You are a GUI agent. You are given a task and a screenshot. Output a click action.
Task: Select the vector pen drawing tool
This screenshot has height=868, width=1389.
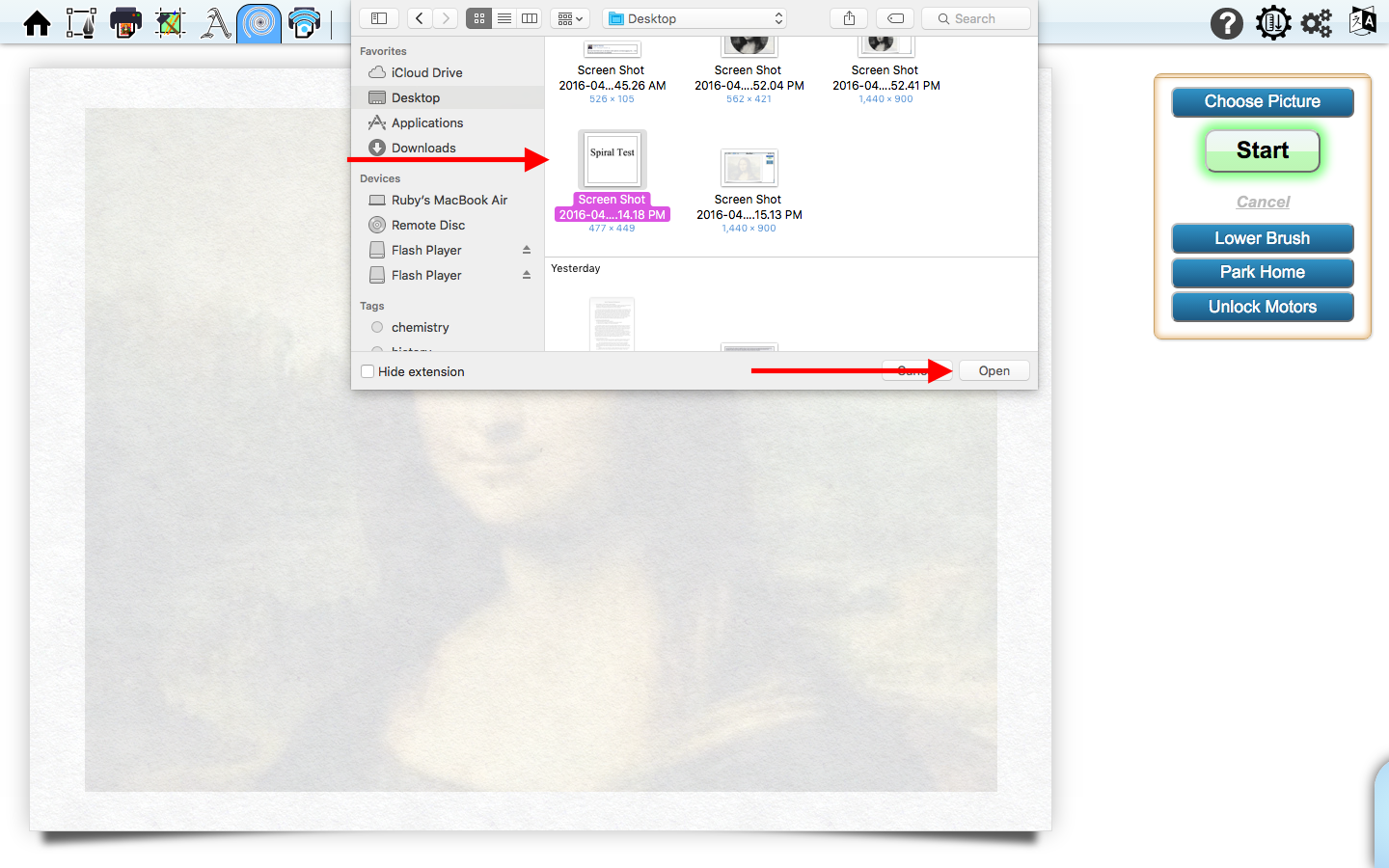tap(81, 22)
